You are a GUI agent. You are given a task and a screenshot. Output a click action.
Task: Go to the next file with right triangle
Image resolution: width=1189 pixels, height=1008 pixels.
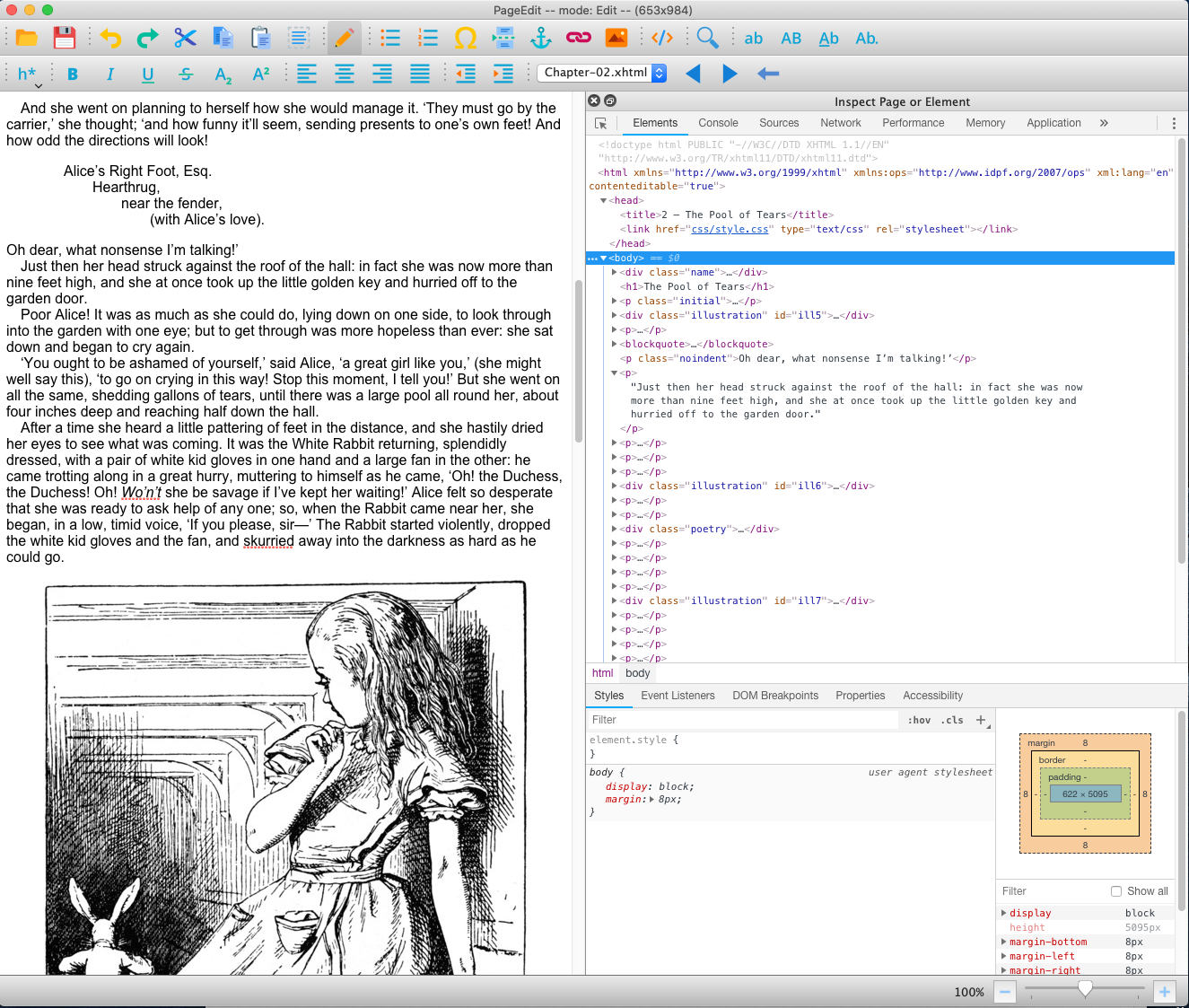coord(730,74)
